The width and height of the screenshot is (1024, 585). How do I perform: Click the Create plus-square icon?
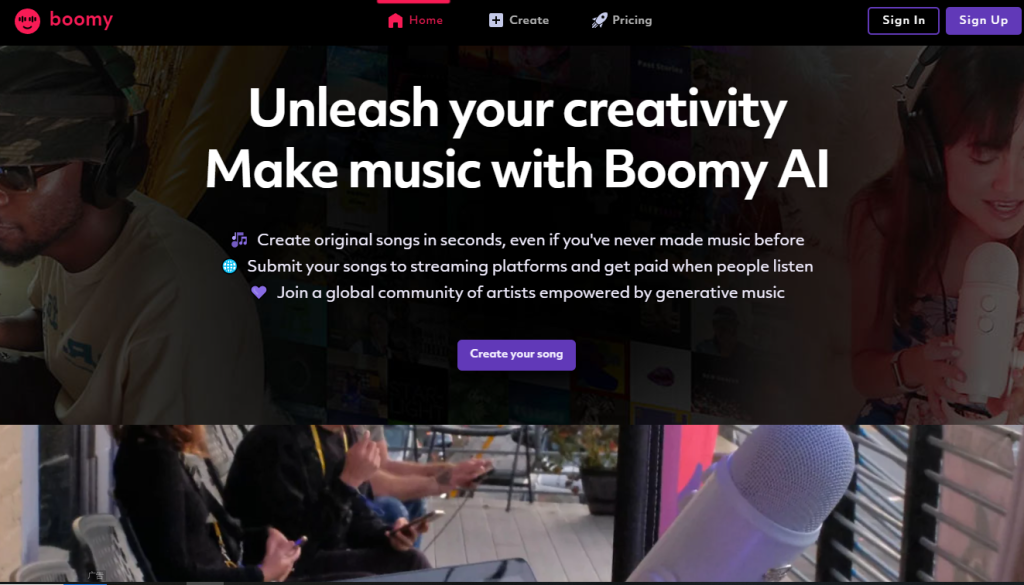point(496,20)
